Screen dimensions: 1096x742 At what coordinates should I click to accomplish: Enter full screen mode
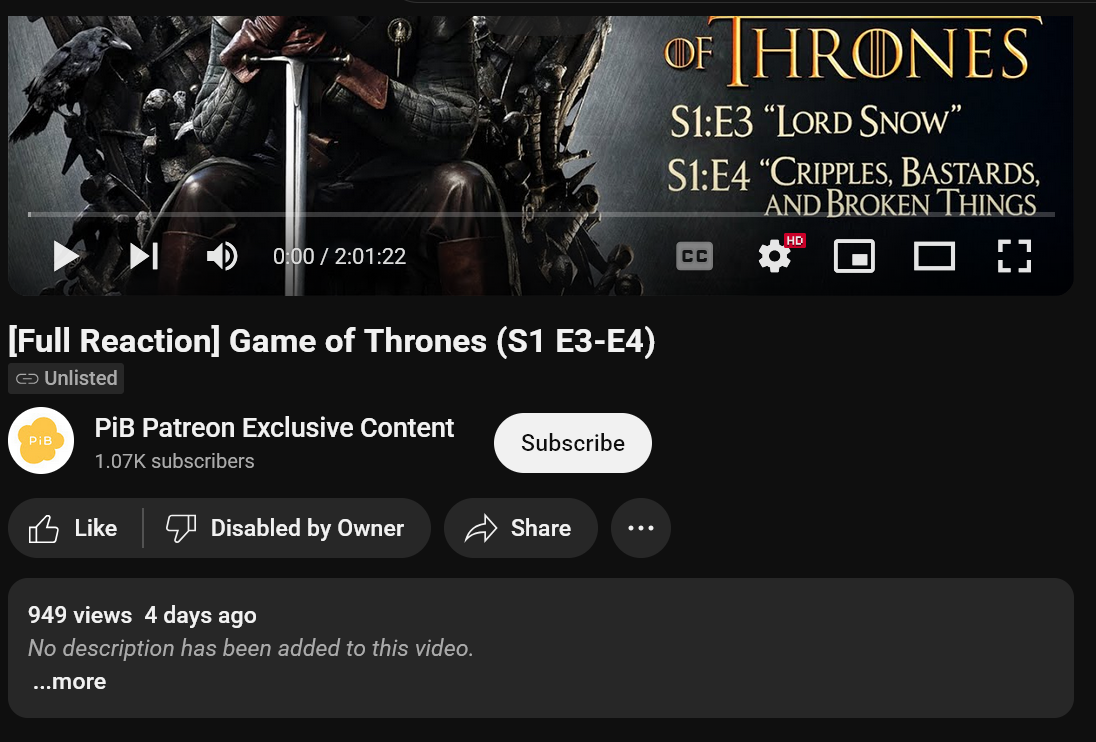tap(1014, 256)
